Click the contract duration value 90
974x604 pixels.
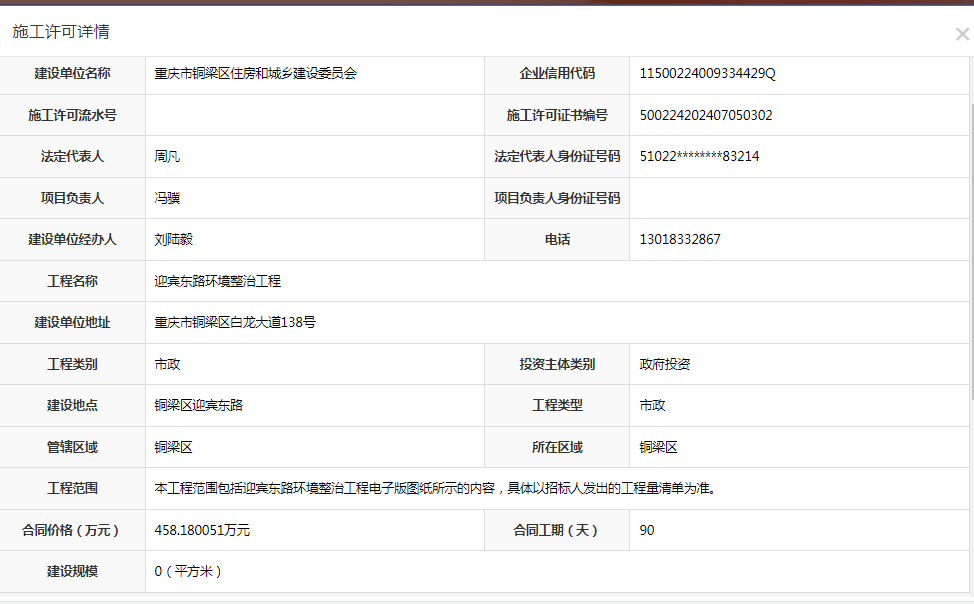647,530
